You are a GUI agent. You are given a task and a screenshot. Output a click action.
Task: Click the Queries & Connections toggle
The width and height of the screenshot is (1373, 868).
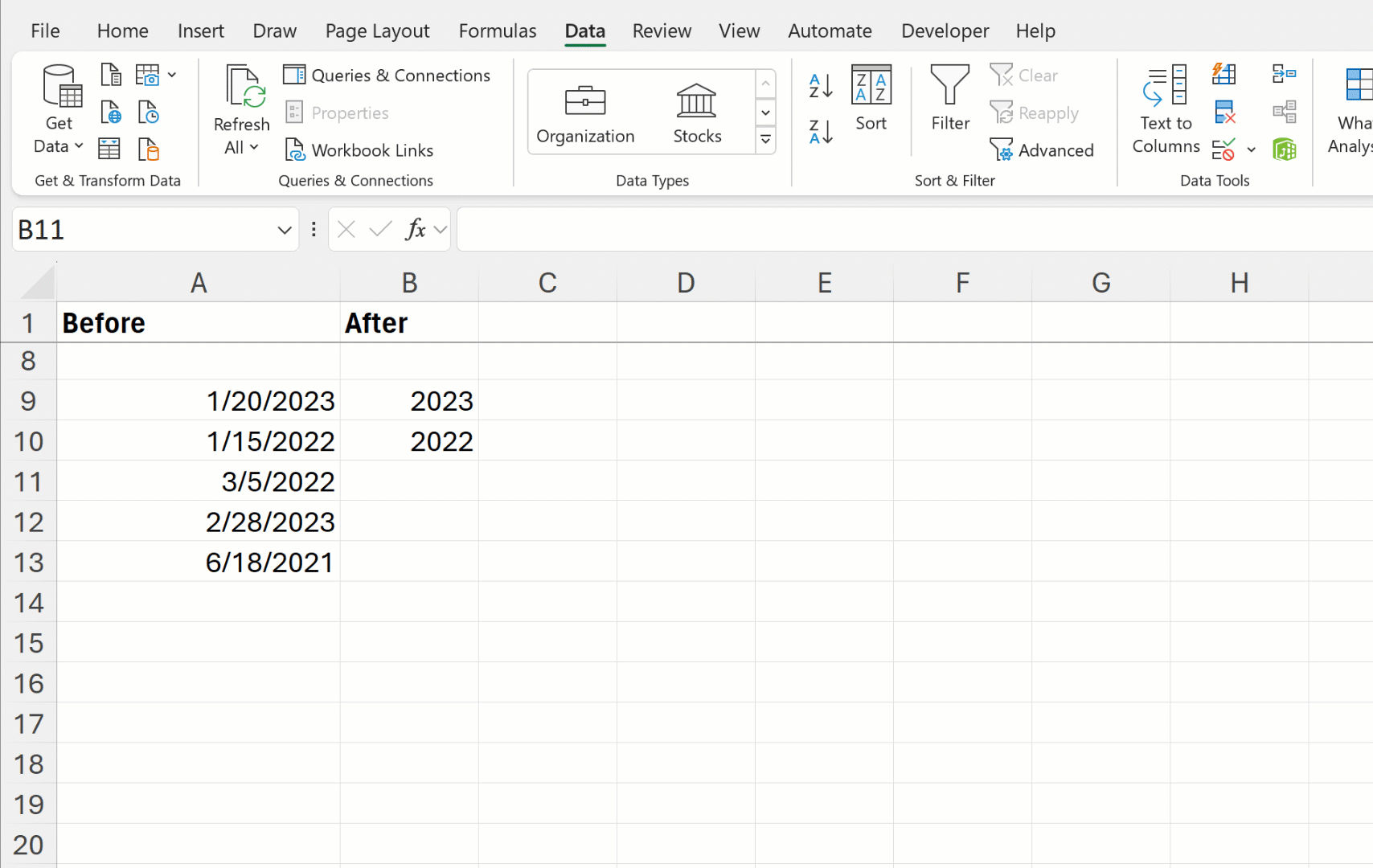pyautogui.click(x=387, y=75)
